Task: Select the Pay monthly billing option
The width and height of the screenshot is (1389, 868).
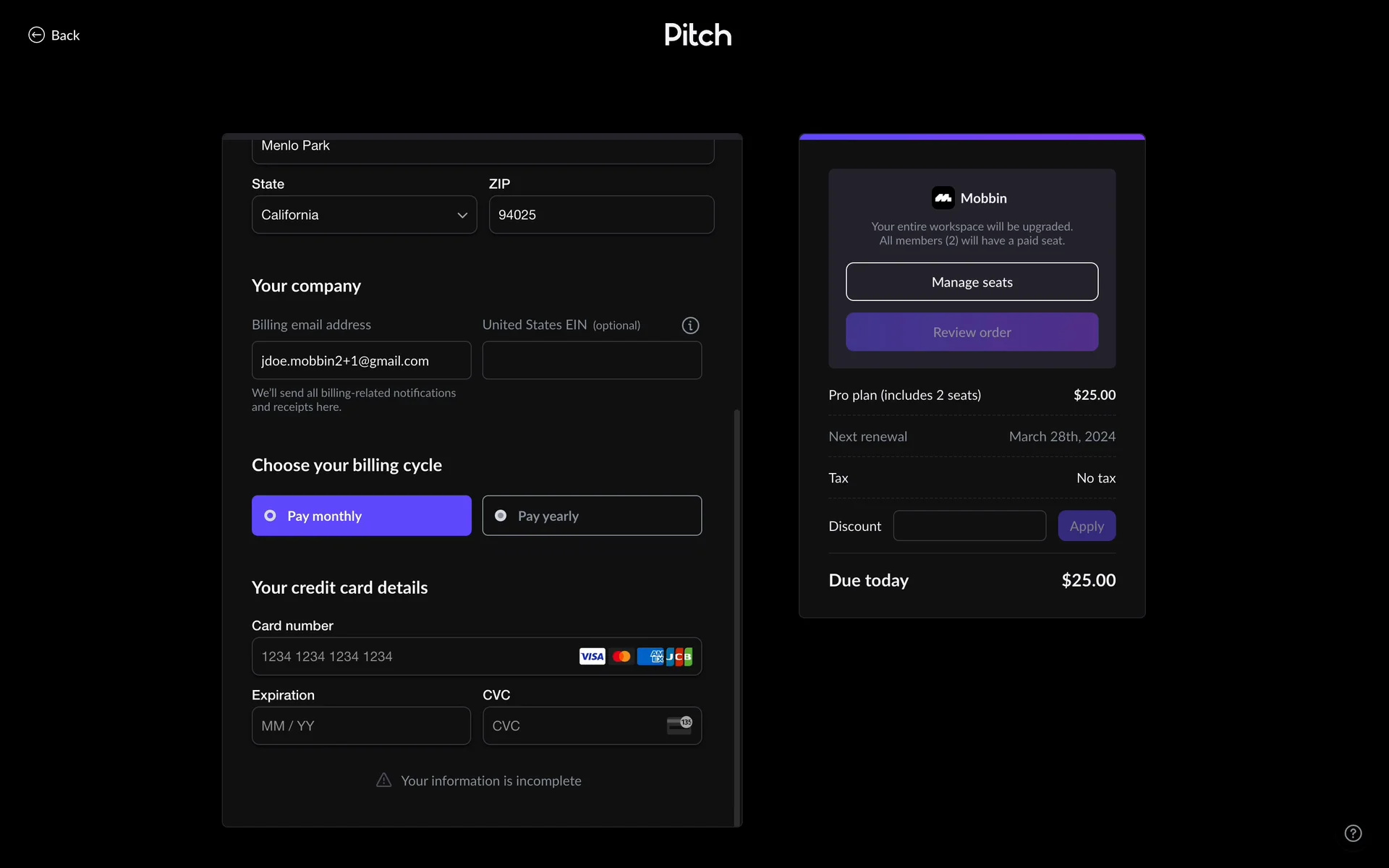Action: click(x=361, y=516)
